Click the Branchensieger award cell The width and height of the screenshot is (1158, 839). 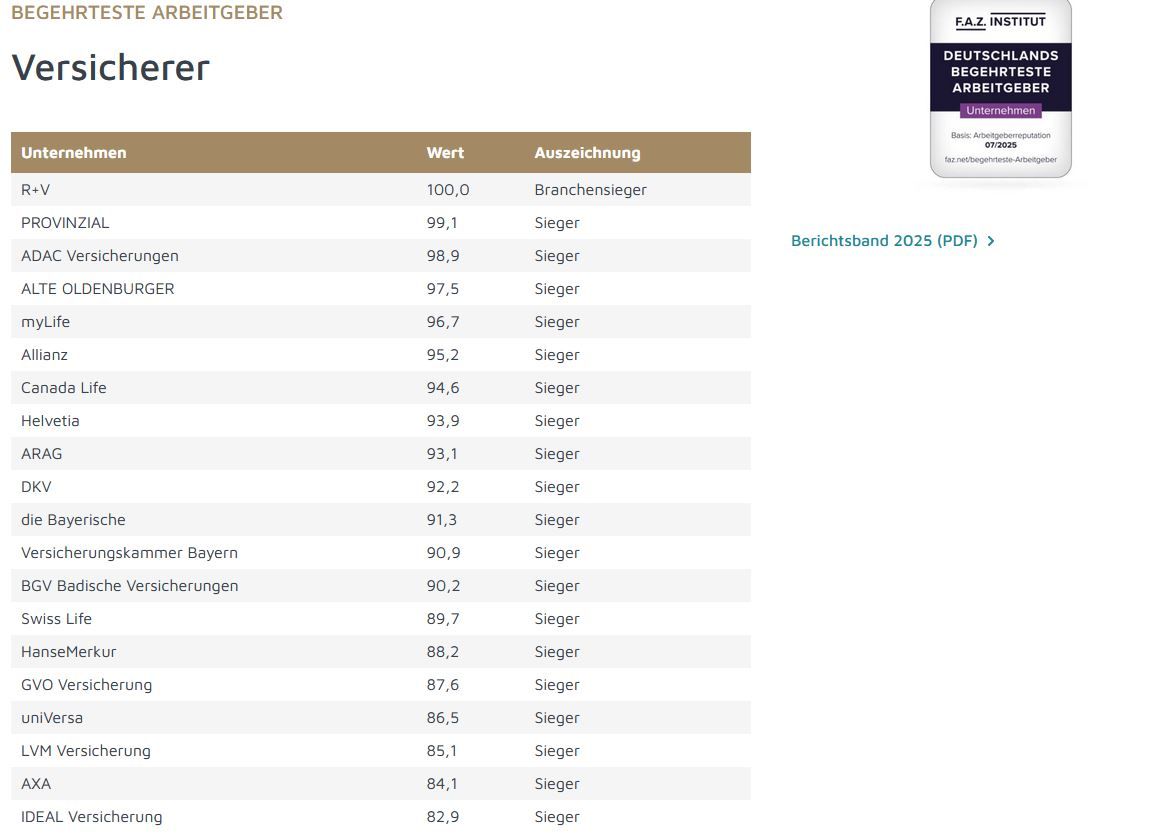pos(591,190)
